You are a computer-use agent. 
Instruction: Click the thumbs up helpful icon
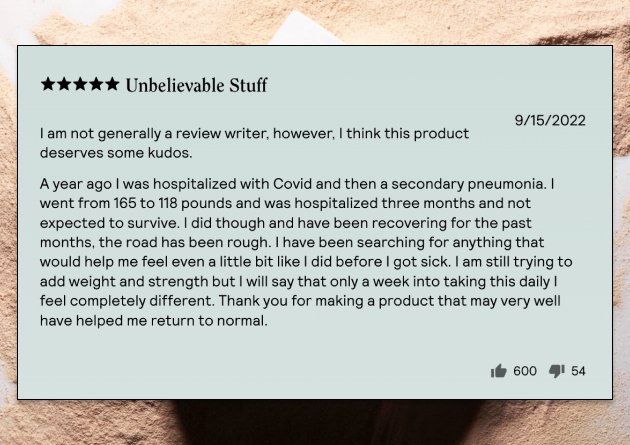point(498,371)
